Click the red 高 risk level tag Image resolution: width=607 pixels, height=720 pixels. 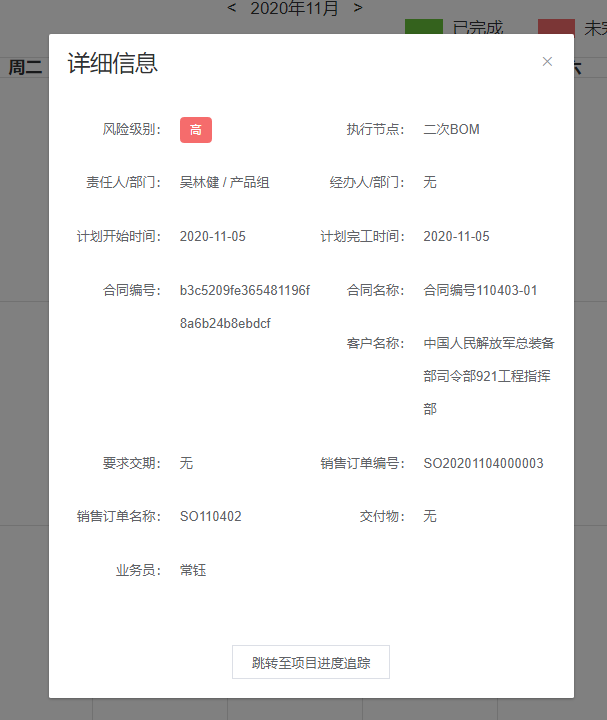[196, 130]
